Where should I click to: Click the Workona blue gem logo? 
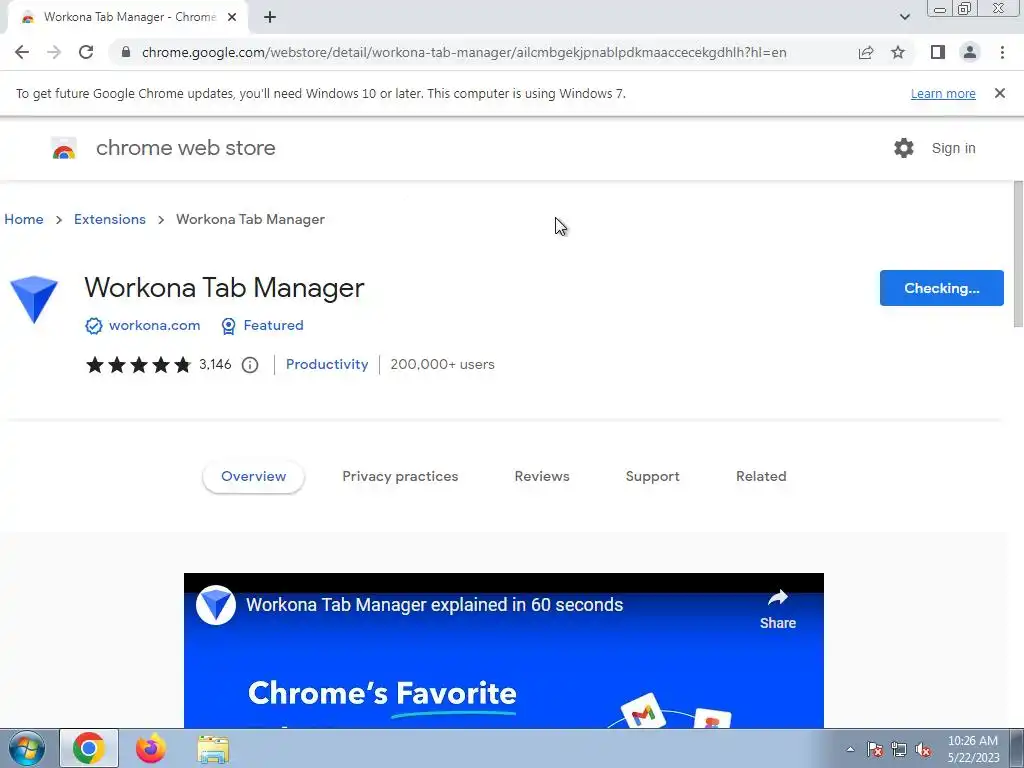coord(34,299)
